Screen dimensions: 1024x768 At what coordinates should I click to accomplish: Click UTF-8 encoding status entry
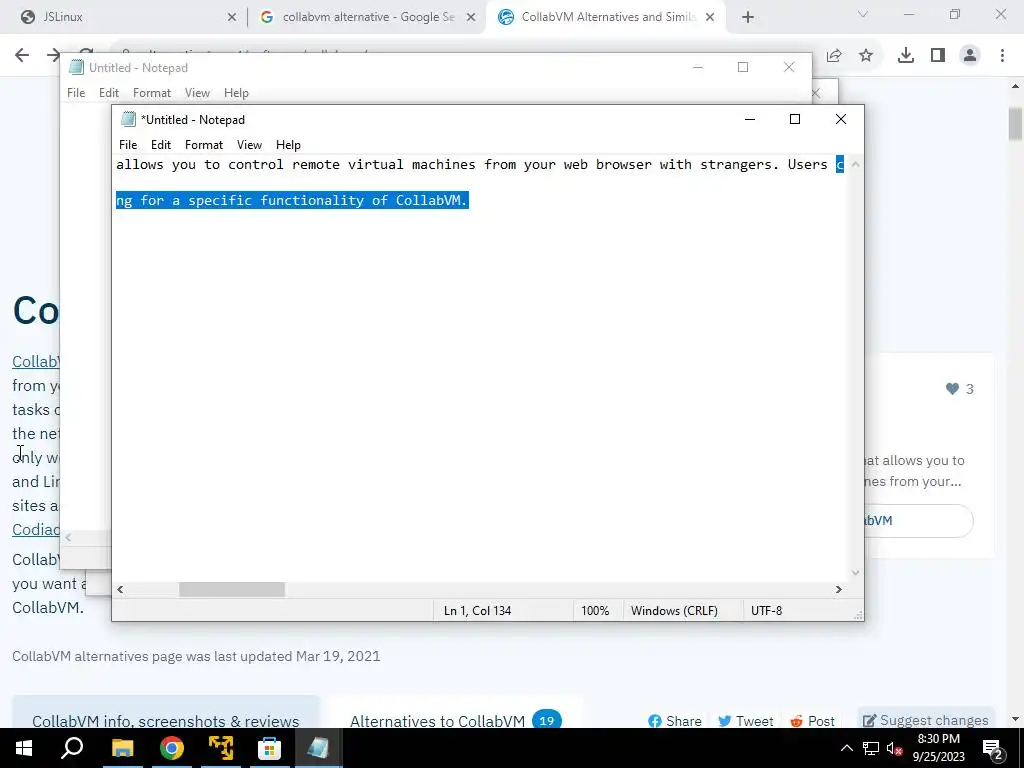766,611
